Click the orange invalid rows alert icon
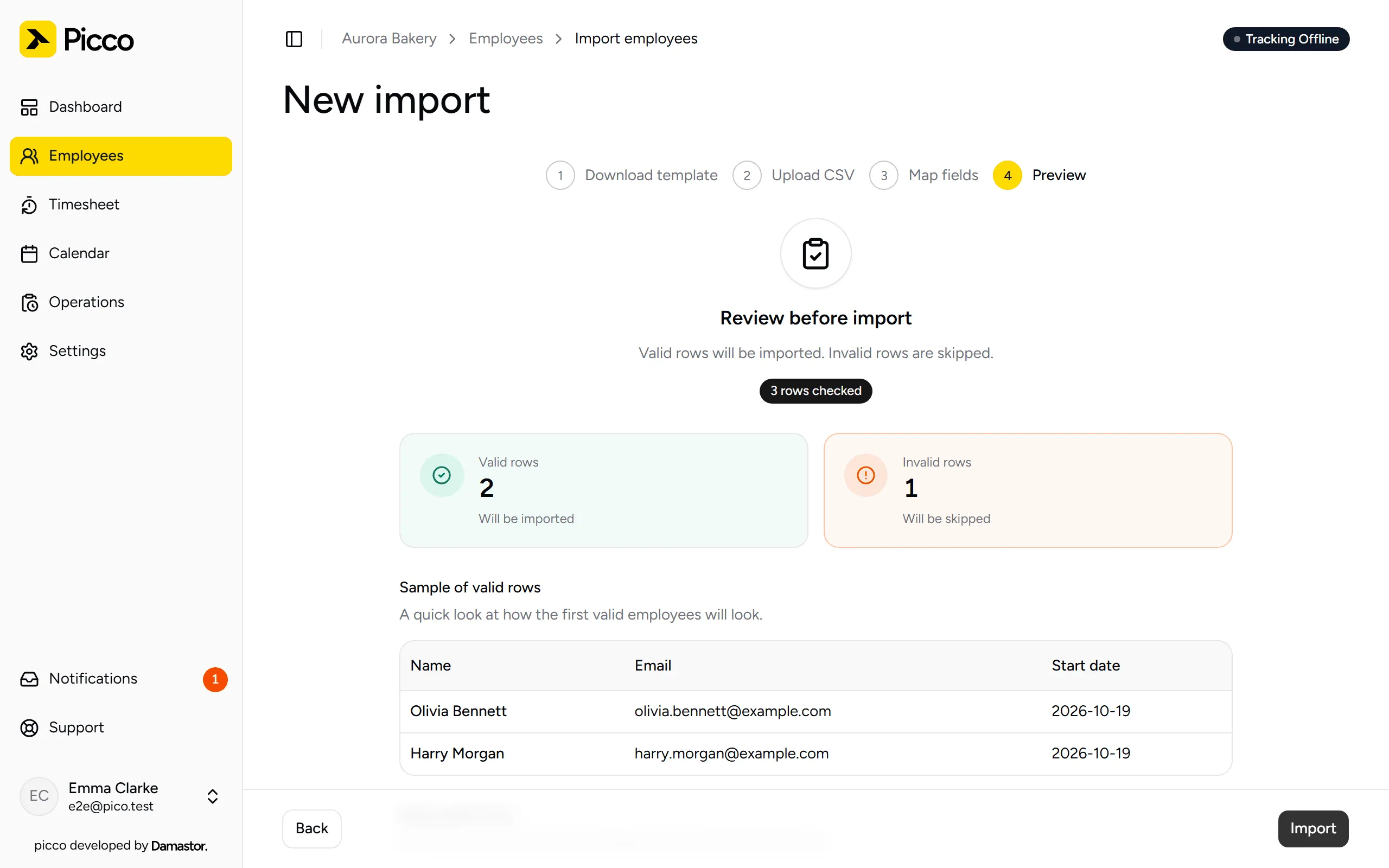This screenshot has height=868, width=1389. (x=865, y=475)
